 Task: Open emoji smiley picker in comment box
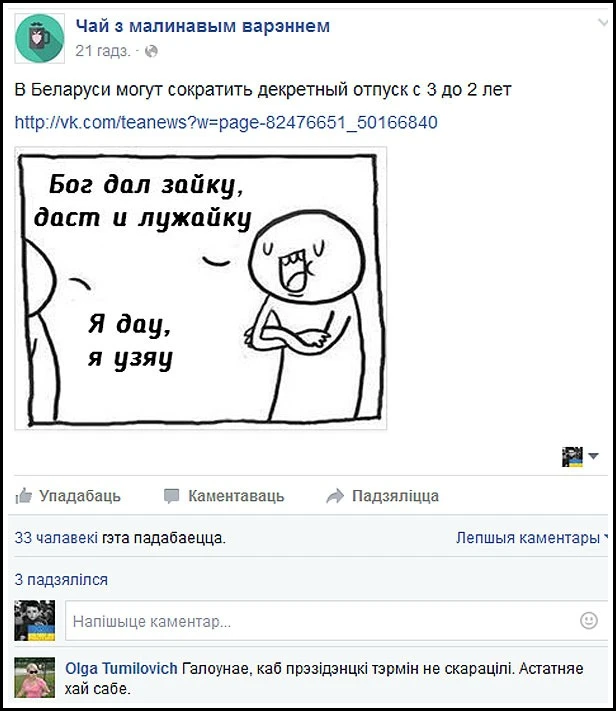[589, 620]
